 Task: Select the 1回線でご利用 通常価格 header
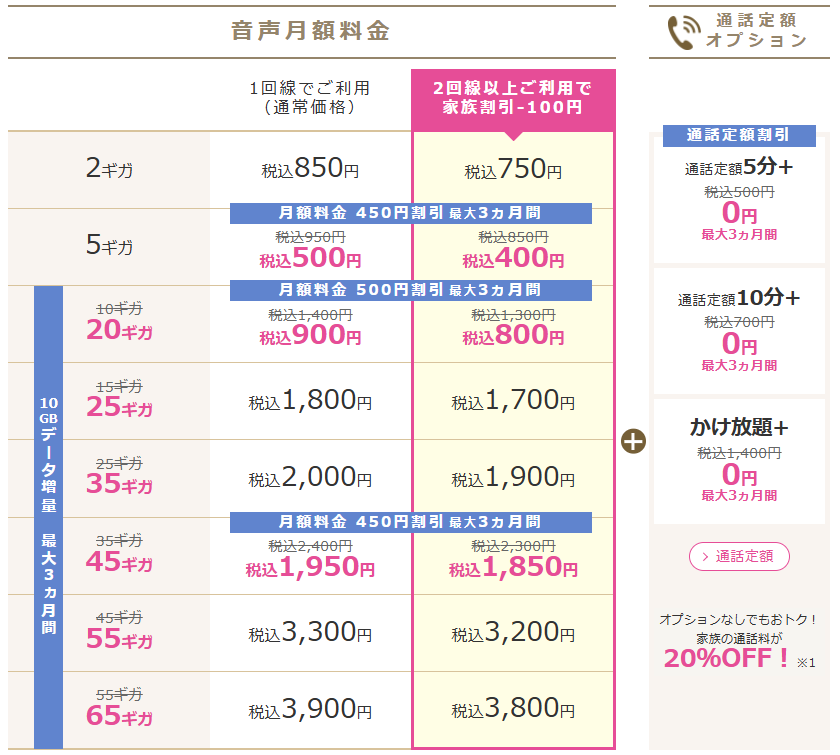pyautogui.click(x=310, y=98)
